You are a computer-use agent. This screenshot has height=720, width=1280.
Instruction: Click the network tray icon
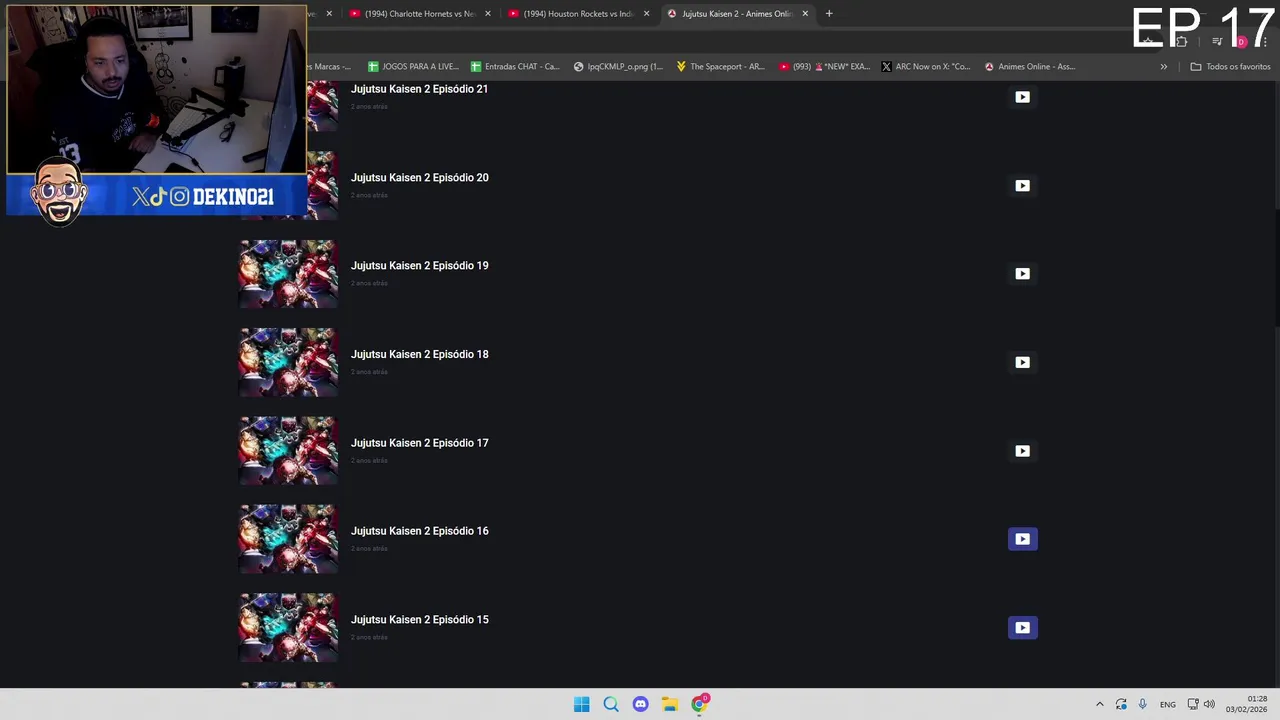pos(1193,704)
